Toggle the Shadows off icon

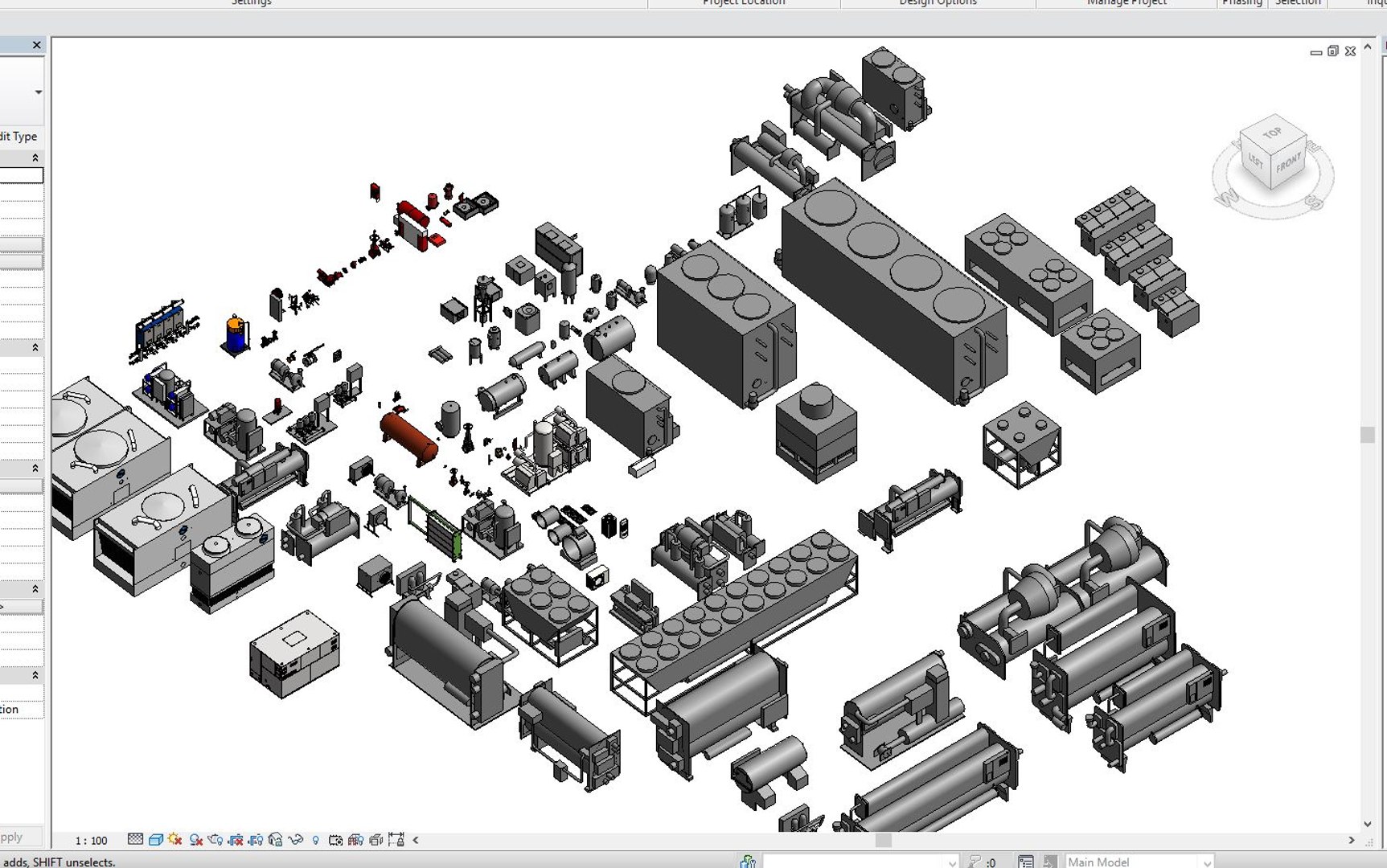pyautogui.click(x=195, y=840)
